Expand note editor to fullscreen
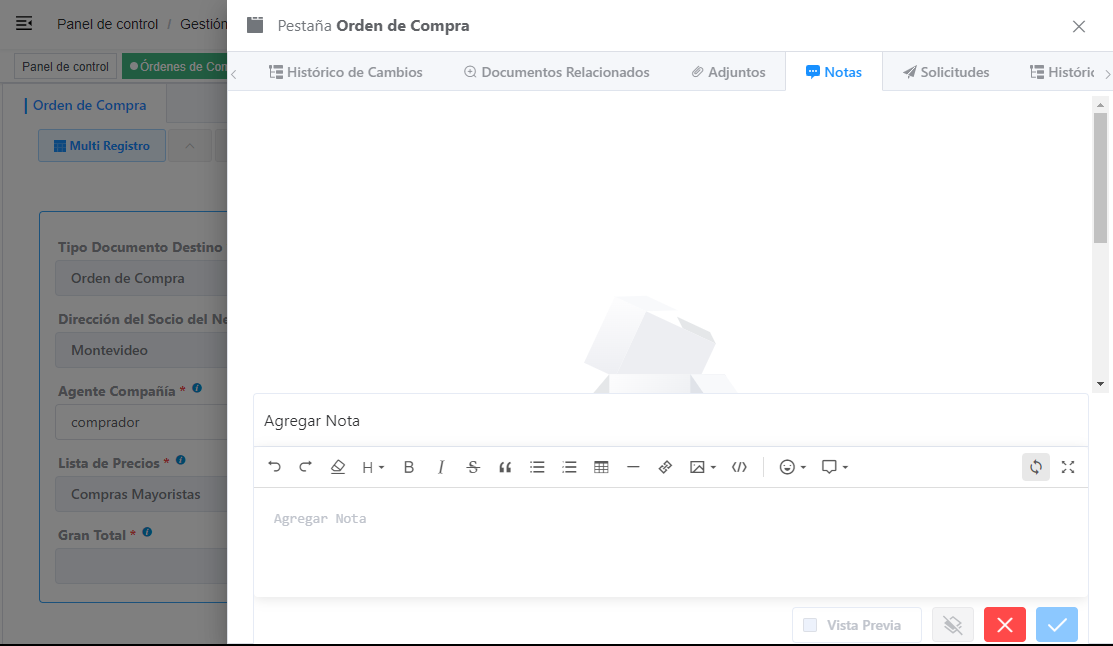The width and height of the screenshot is (1113, 646). [x=1068, y=467]
